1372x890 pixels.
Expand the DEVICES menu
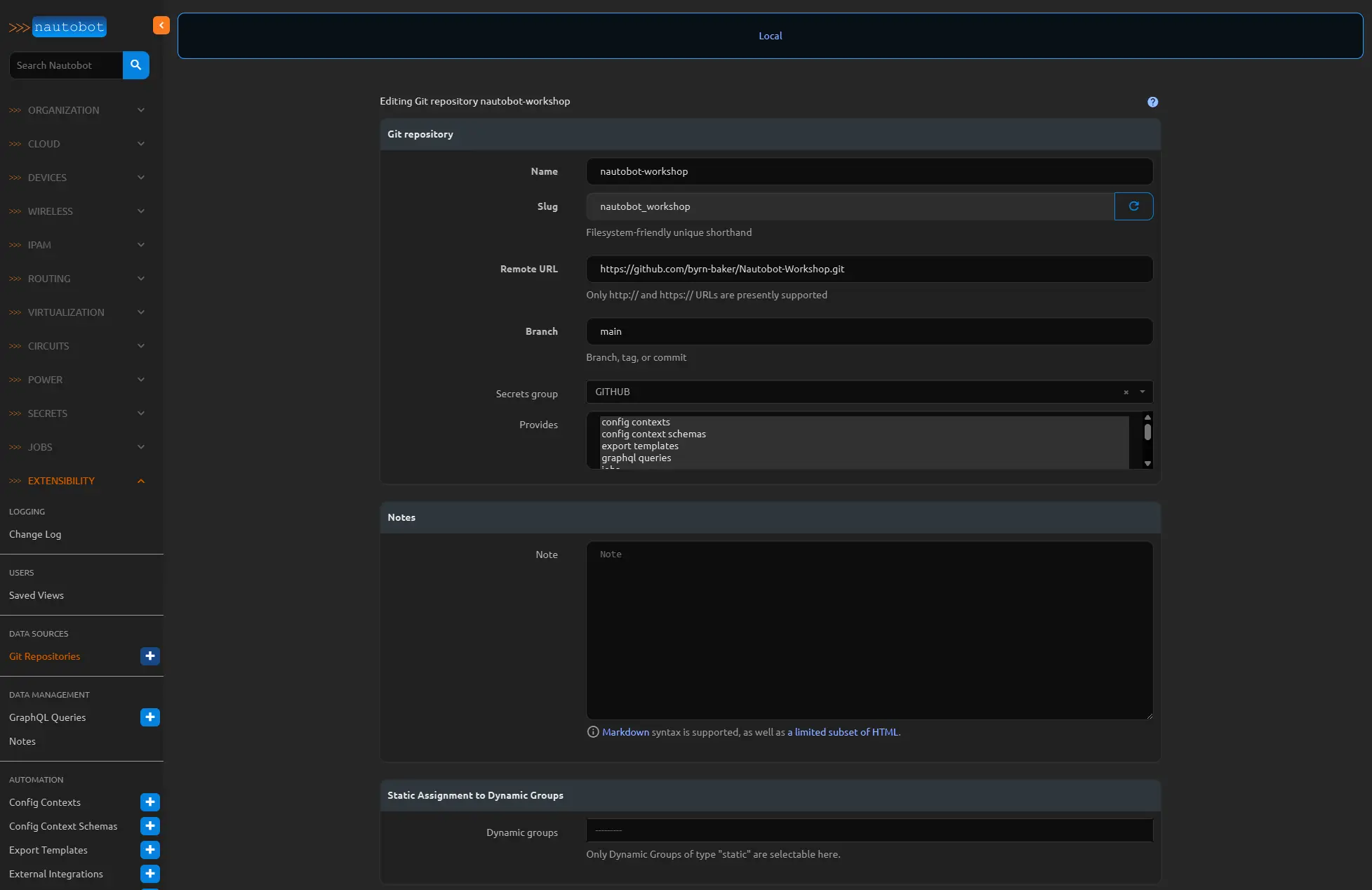(77, 178)
